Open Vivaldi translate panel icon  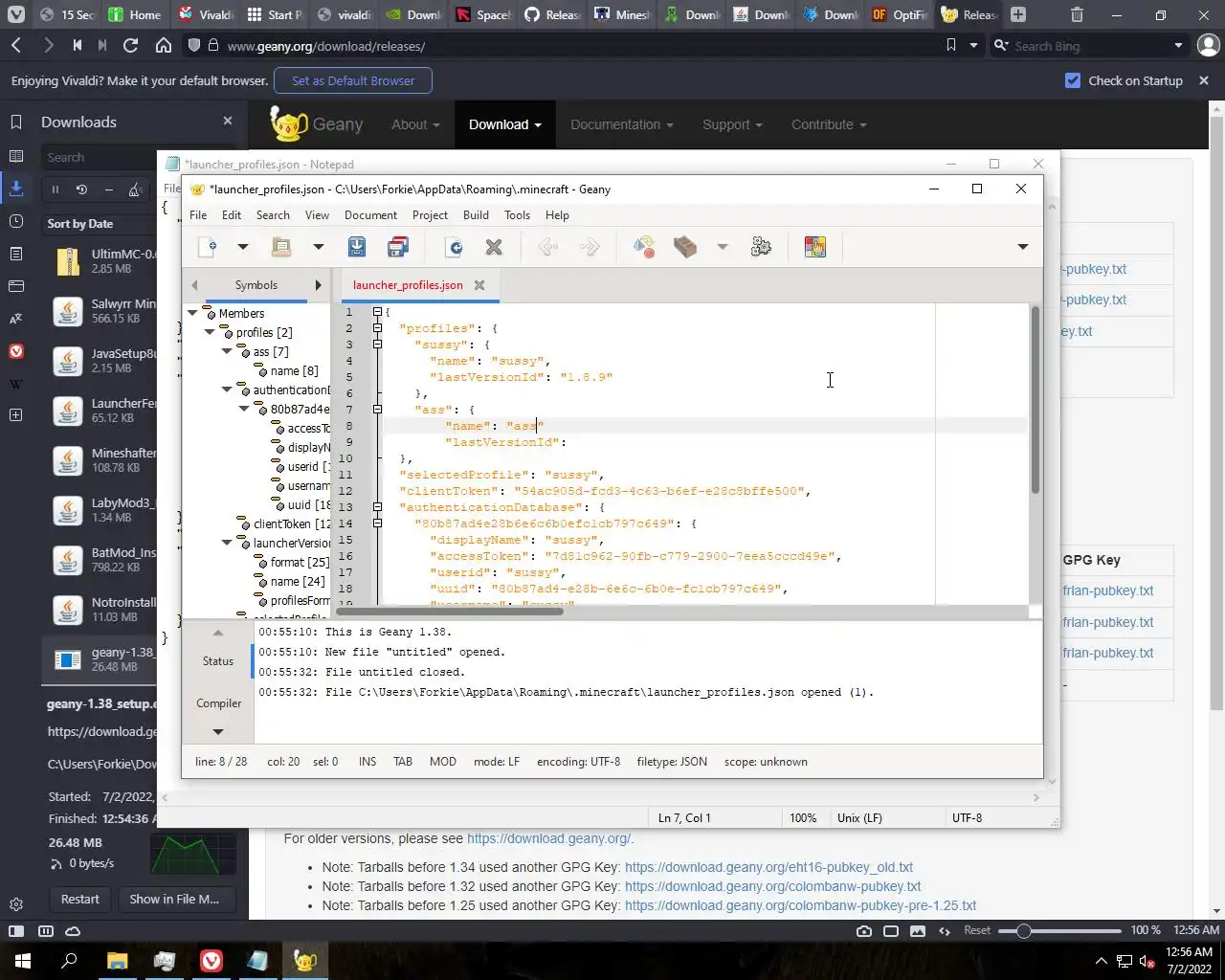pos(15,319)
